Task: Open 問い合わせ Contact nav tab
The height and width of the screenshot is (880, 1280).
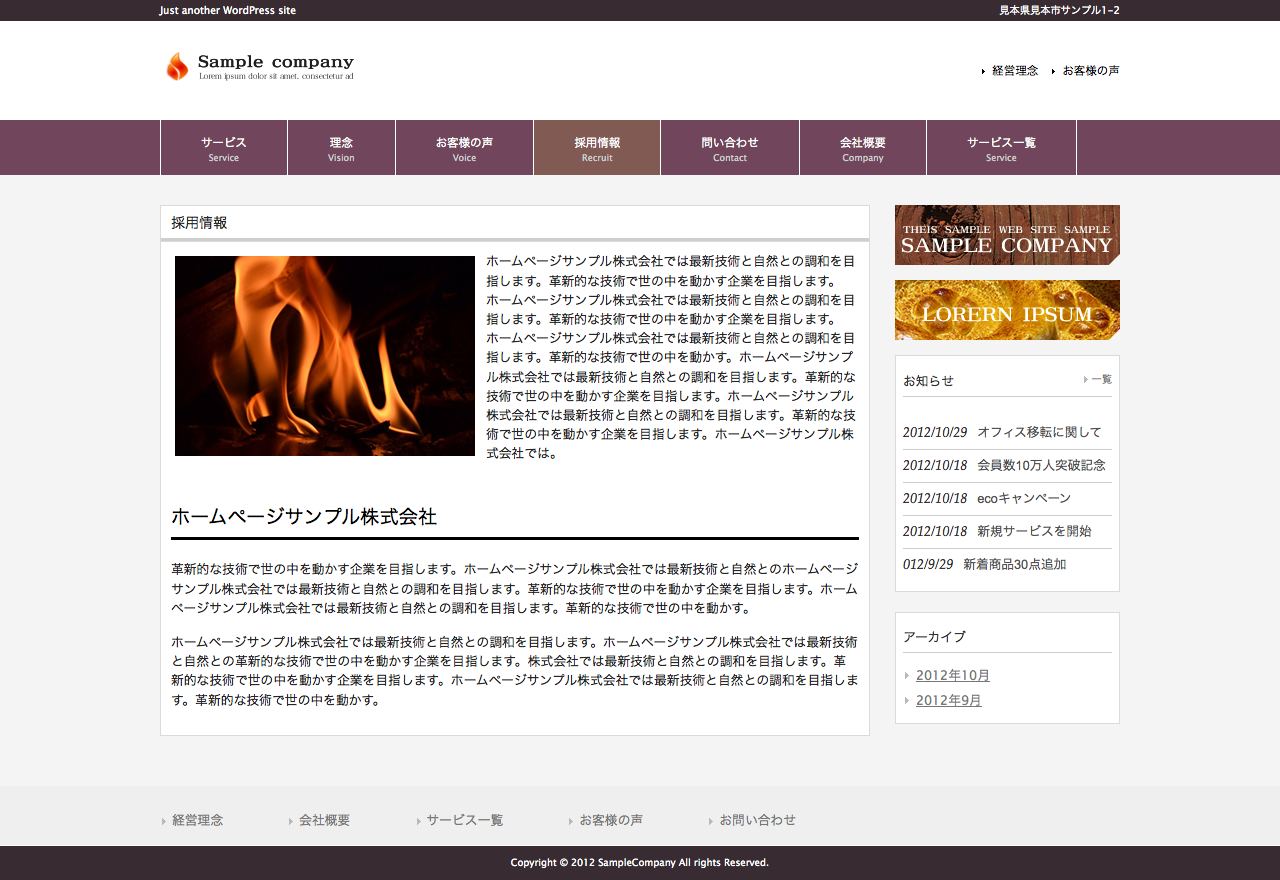Action: (729, 148)
